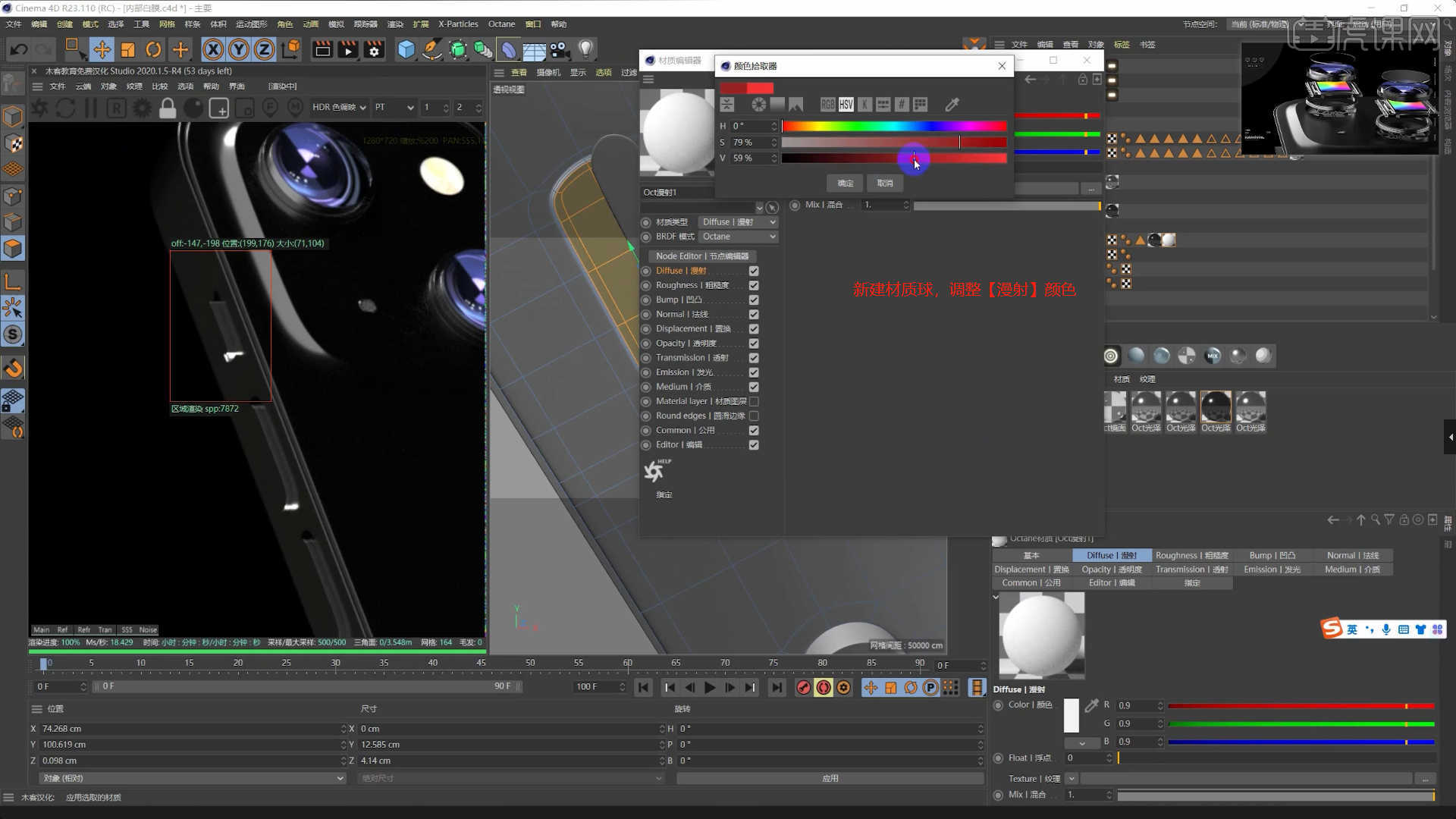Screen dimensions: 1456x819
Task: Render to Picture Viewer
Action: pos(347,49)
